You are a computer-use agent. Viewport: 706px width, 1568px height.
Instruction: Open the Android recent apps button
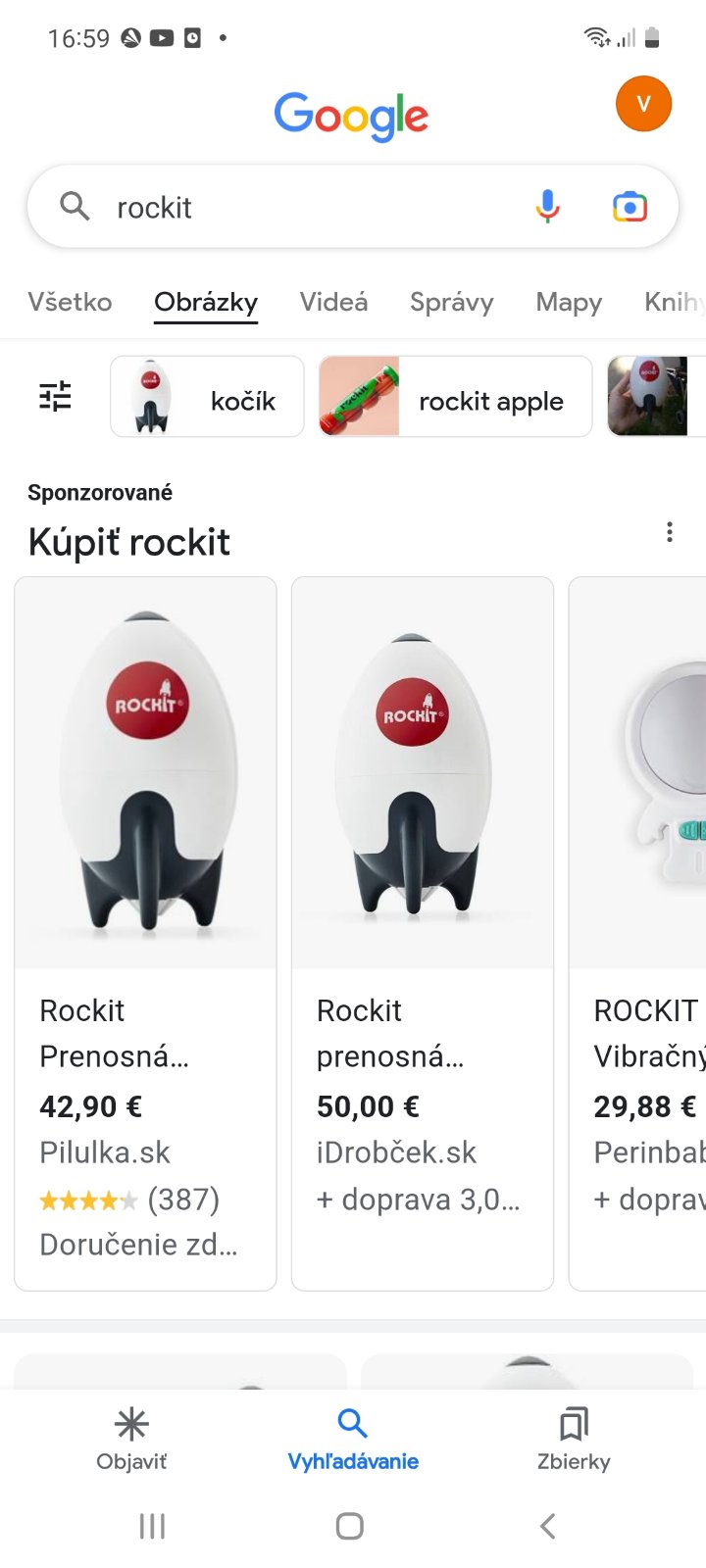(152, 1526)
